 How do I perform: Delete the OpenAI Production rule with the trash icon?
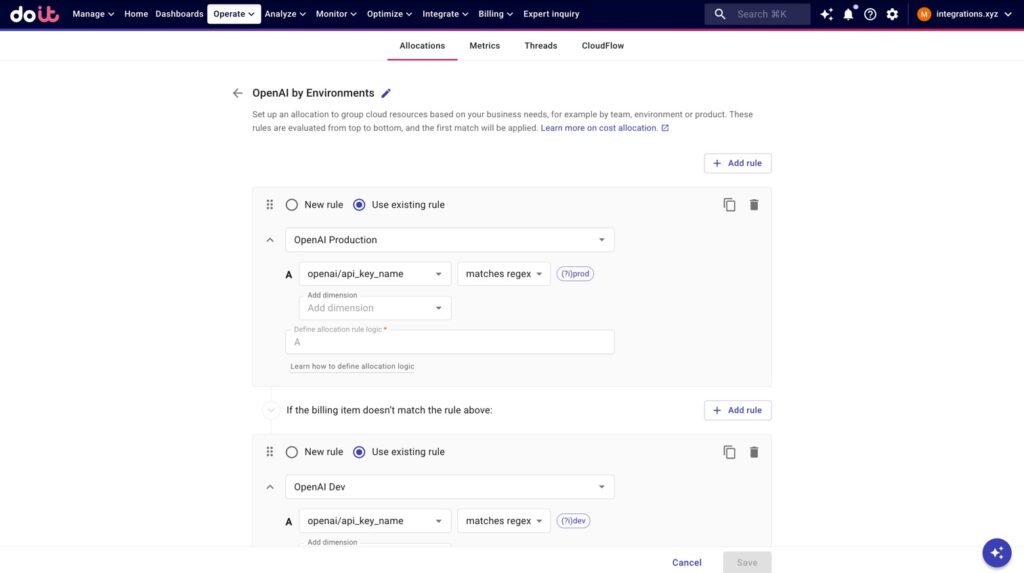[754, 205]
